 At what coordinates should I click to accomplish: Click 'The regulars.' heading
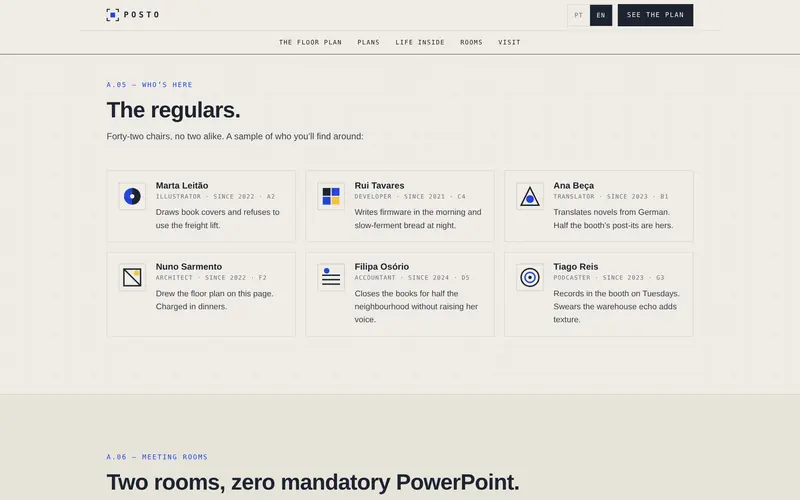[x=173, y=110]
